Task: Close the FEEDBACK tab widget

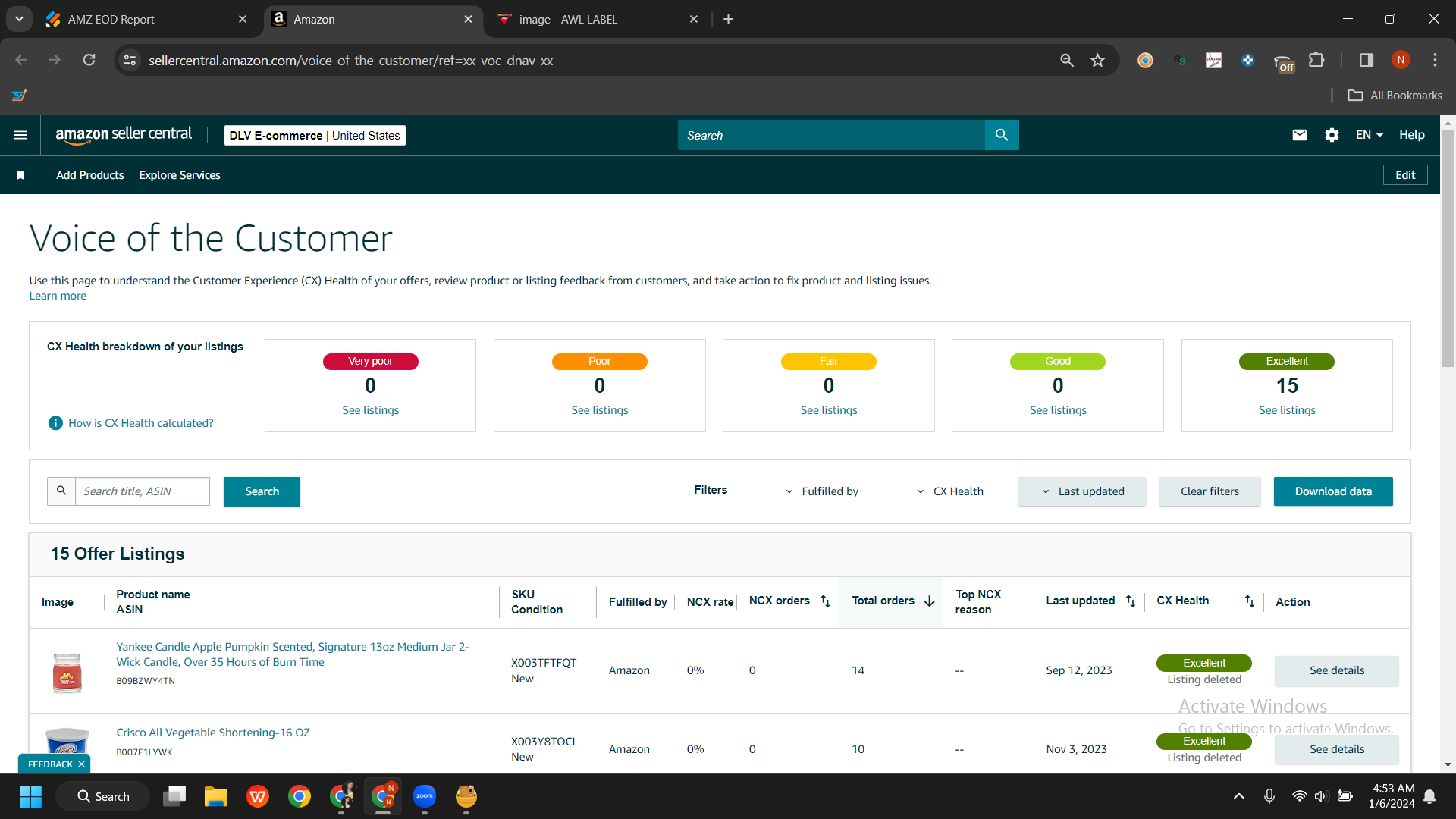Action: pos(81,764)
